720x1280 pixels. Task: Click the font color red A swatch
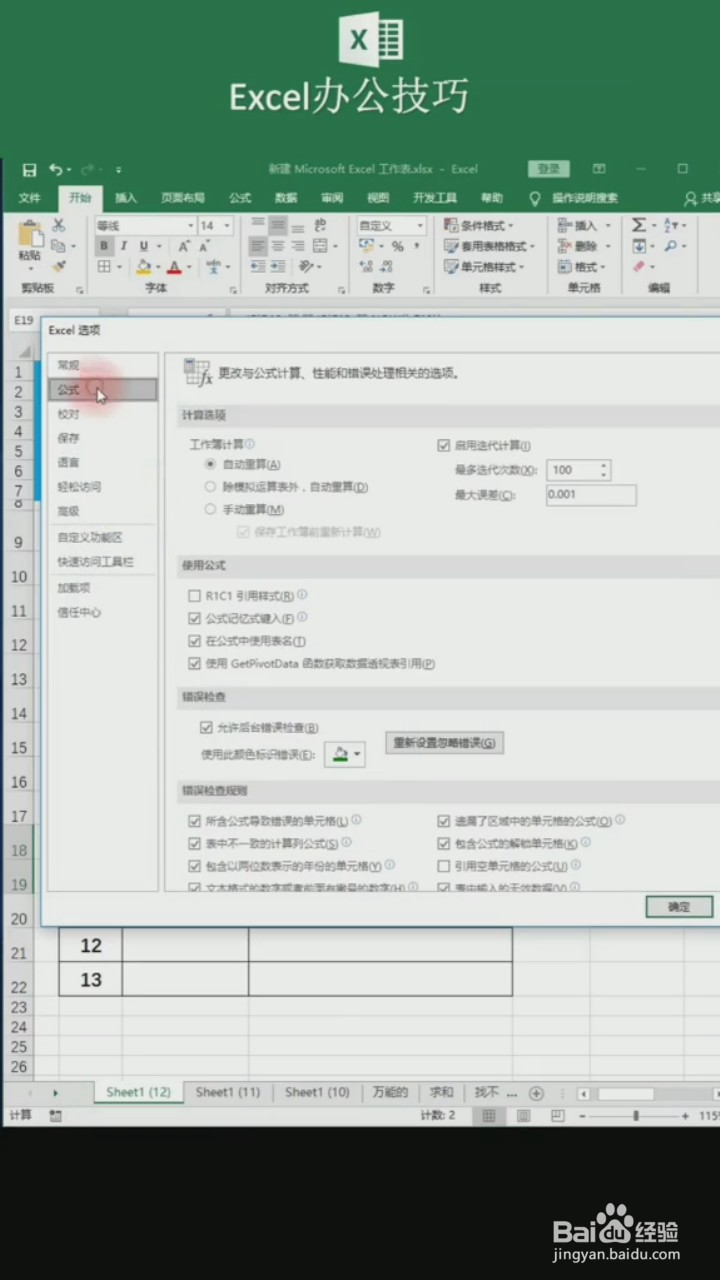coord(174,267)
